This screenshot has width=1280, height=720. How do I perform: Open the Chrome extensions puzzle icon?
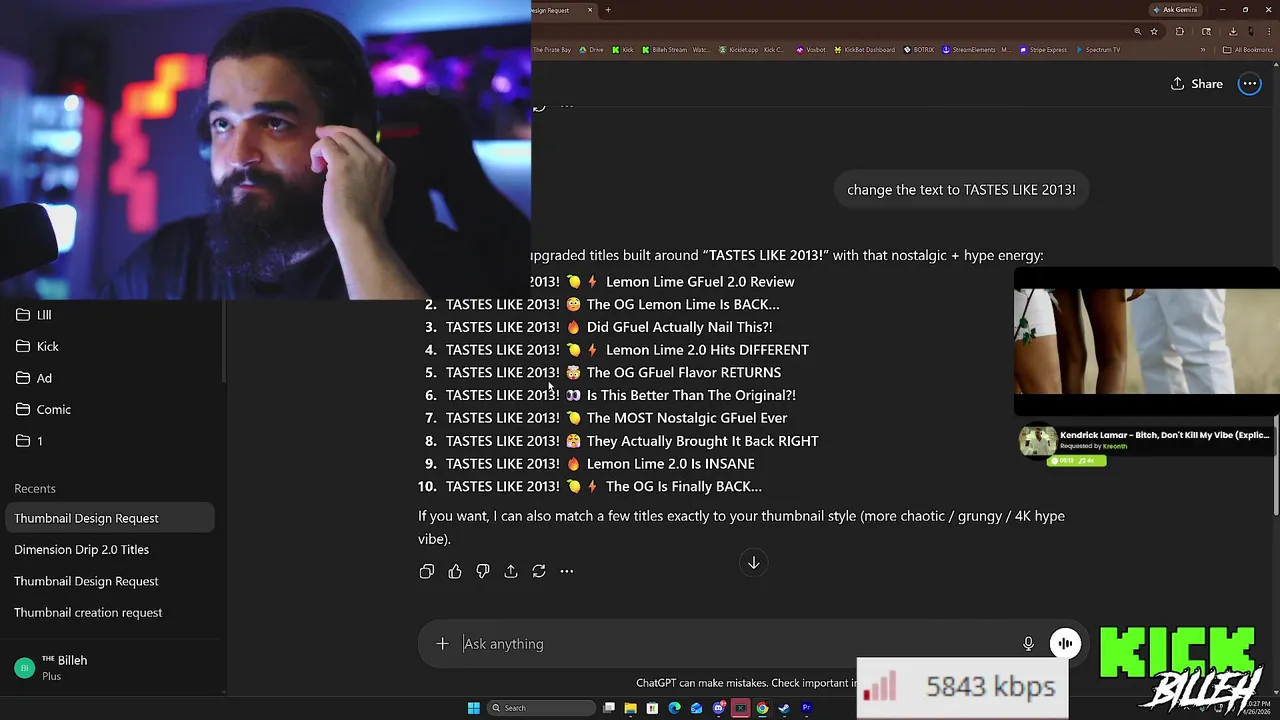1180,31
